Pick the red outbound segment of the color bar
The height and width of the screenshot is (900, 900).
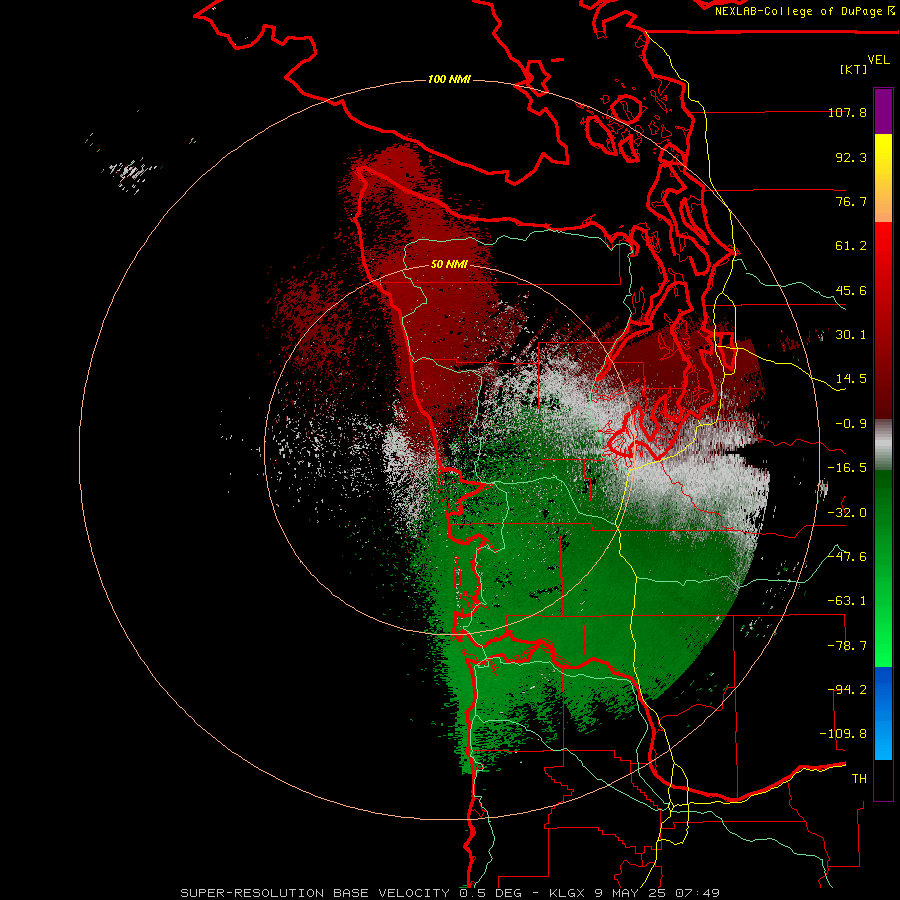[883, 320]
